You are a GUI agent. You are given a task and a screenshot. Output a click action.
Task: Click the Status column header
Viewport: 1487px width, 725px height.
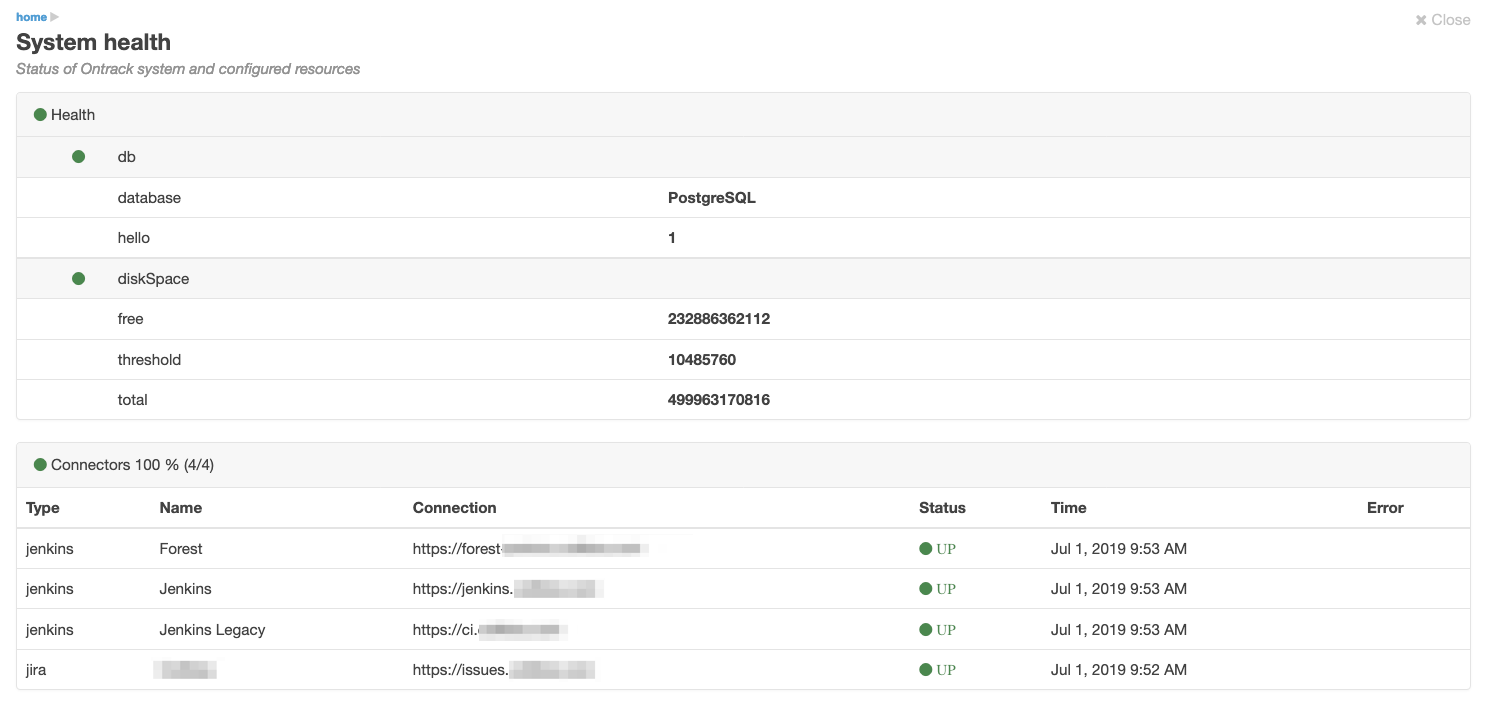[942, 508]
